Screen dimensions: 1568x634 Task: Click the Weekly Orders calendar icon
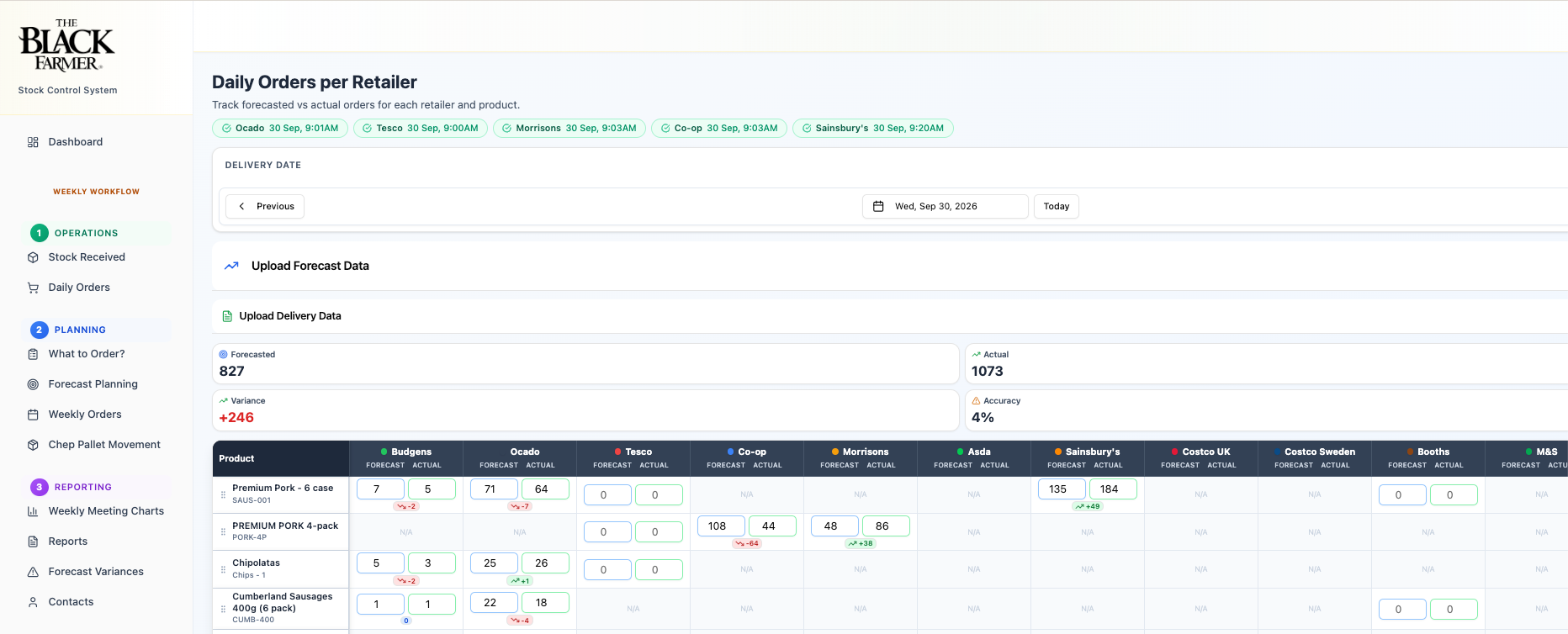pos(33,415)
